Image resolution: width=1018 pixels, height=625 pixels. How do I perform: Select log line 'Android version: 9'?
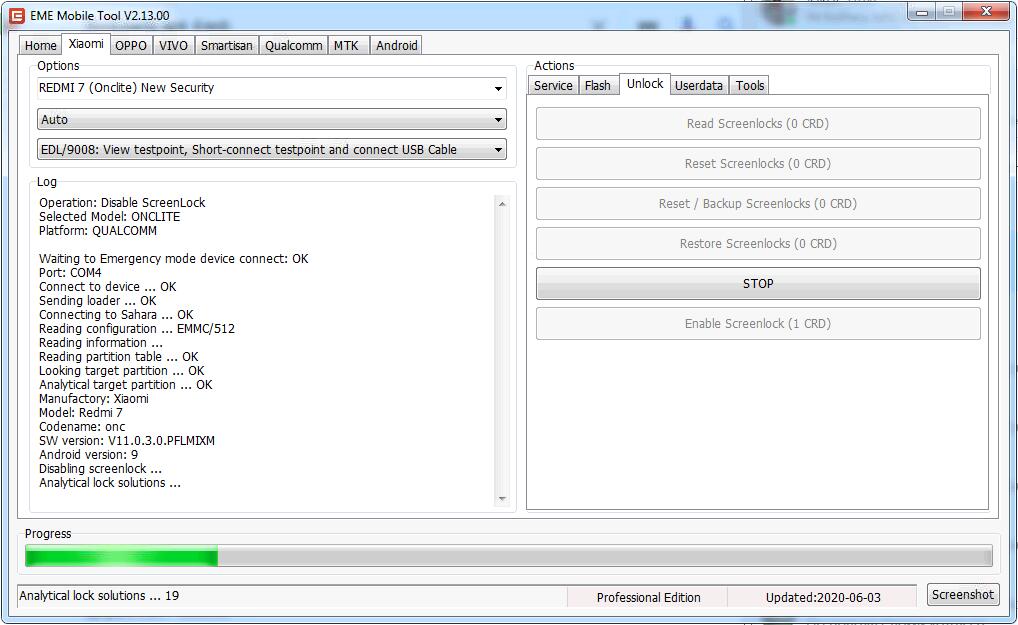pyautogui.click(x=88, y=455)
